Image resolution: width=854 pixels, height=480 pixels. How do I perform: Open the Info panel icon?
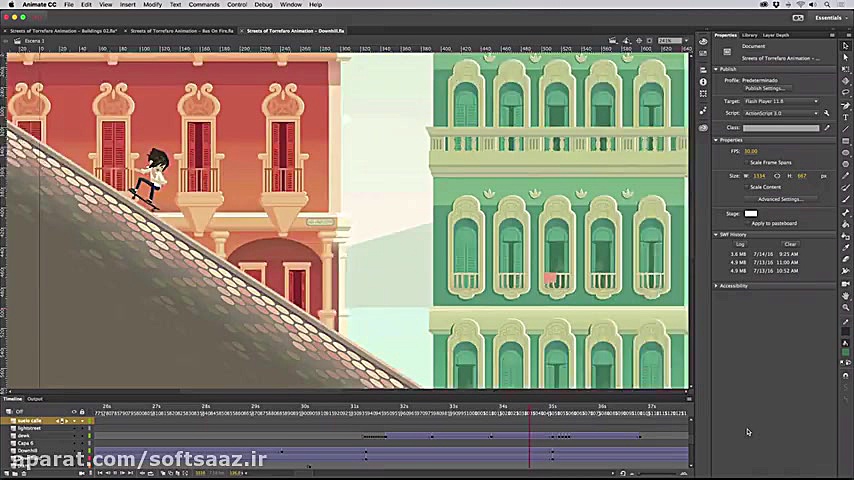(703, 82)
